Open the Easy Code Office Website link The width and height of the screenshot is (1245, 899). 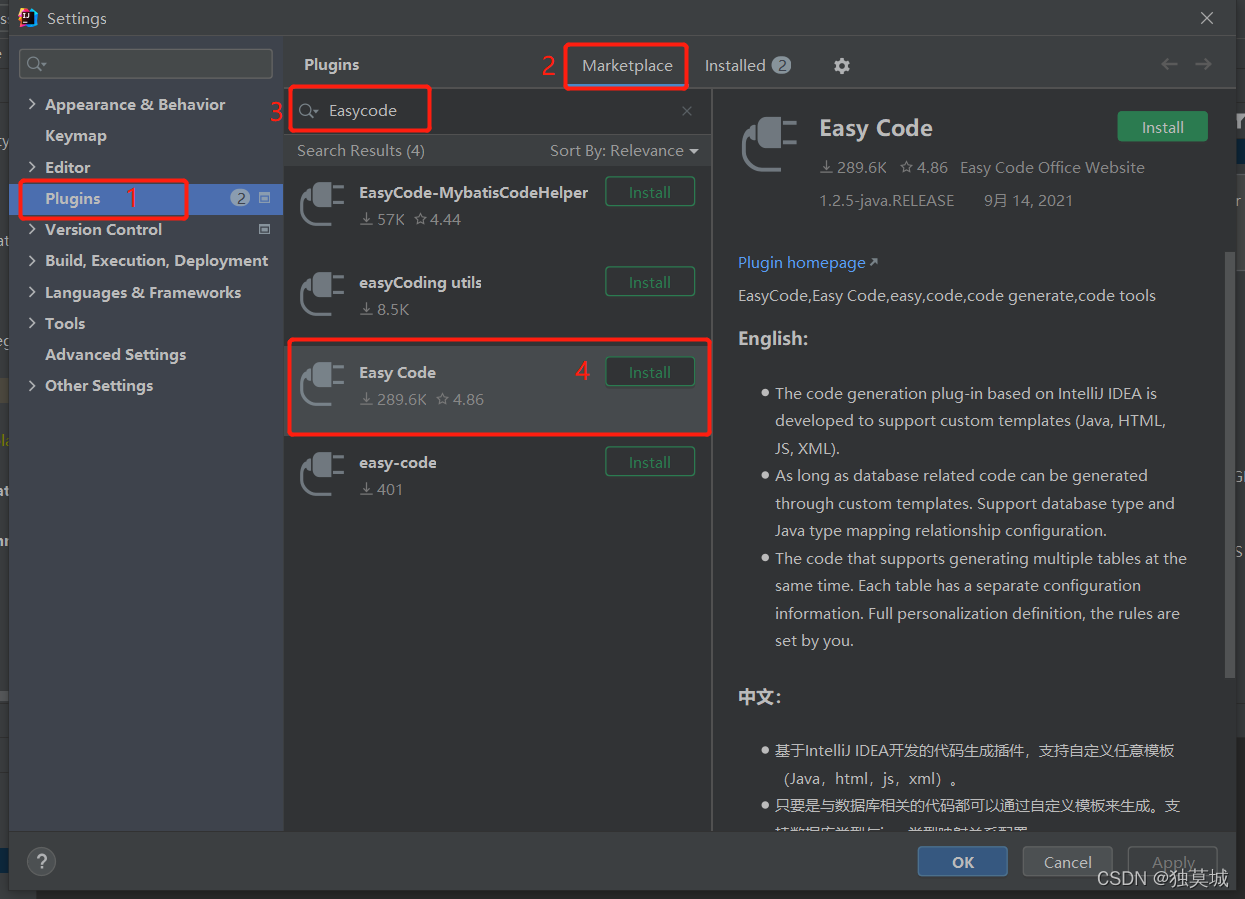coord(1052,168)
